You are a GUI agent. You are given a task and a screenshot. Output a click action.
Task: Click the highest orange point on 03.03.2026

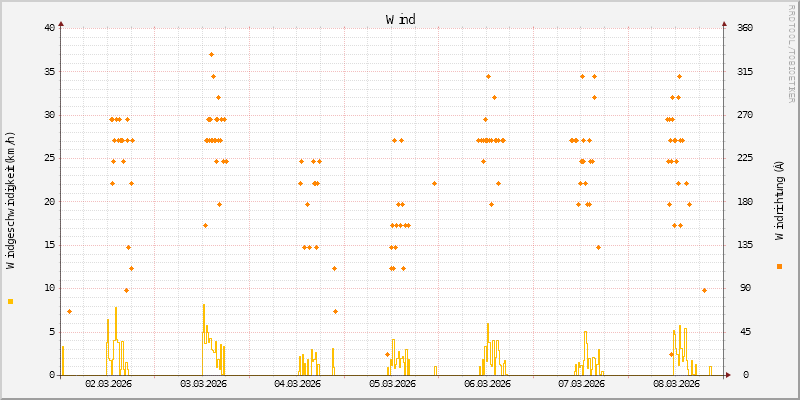click(x=211, y=54)
